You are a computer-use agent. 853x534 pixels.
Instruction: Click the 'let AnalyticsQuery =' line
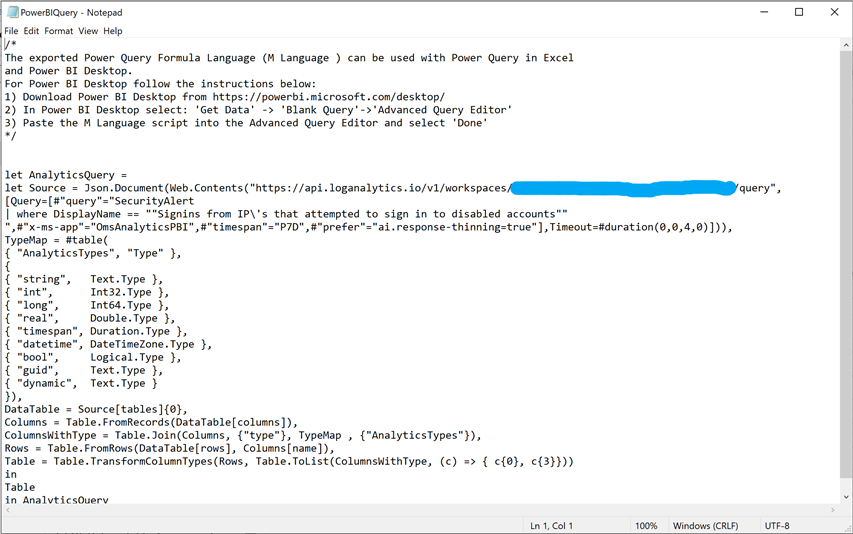[66, 175]
